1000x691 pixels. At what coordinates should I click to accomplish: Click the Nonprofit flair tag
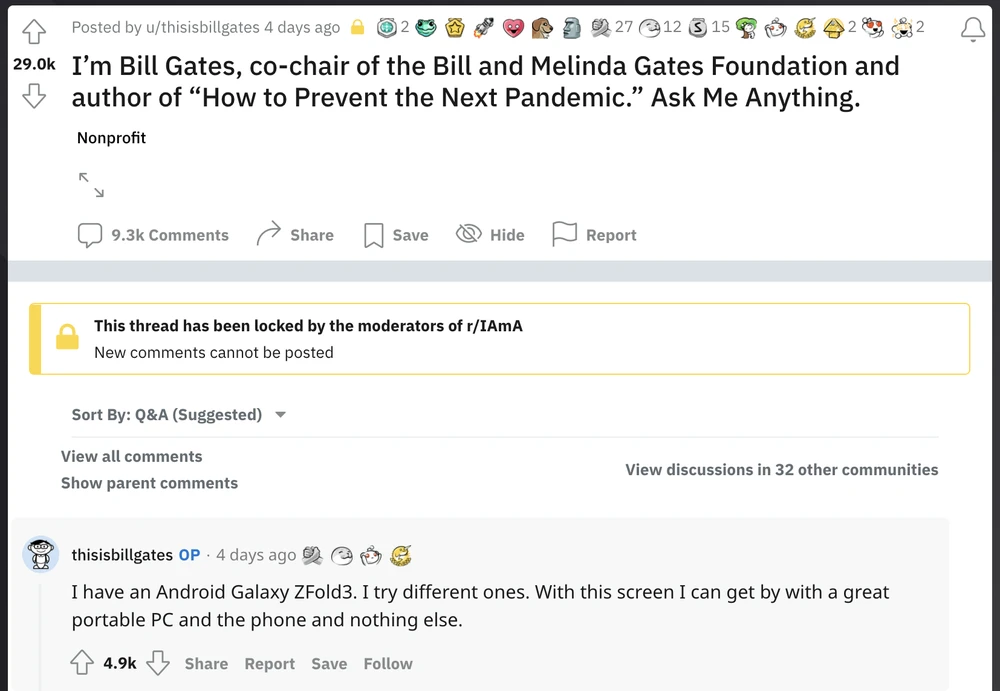pos(111,138)
